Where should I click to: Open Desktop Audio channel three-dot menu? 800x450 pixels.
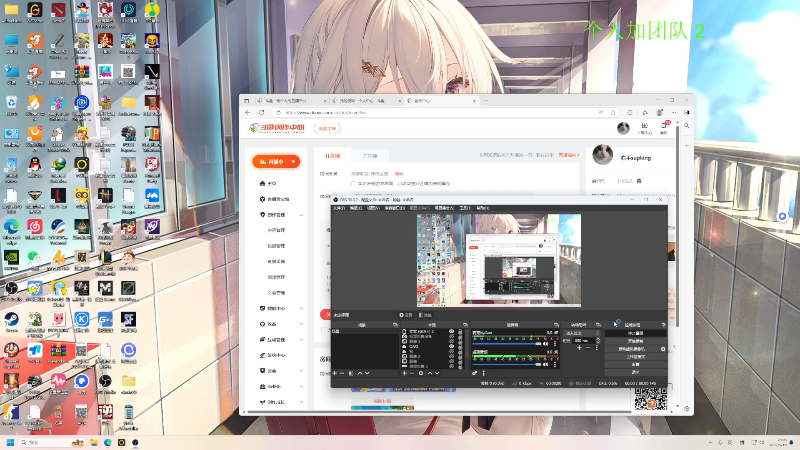coord(555,364)
